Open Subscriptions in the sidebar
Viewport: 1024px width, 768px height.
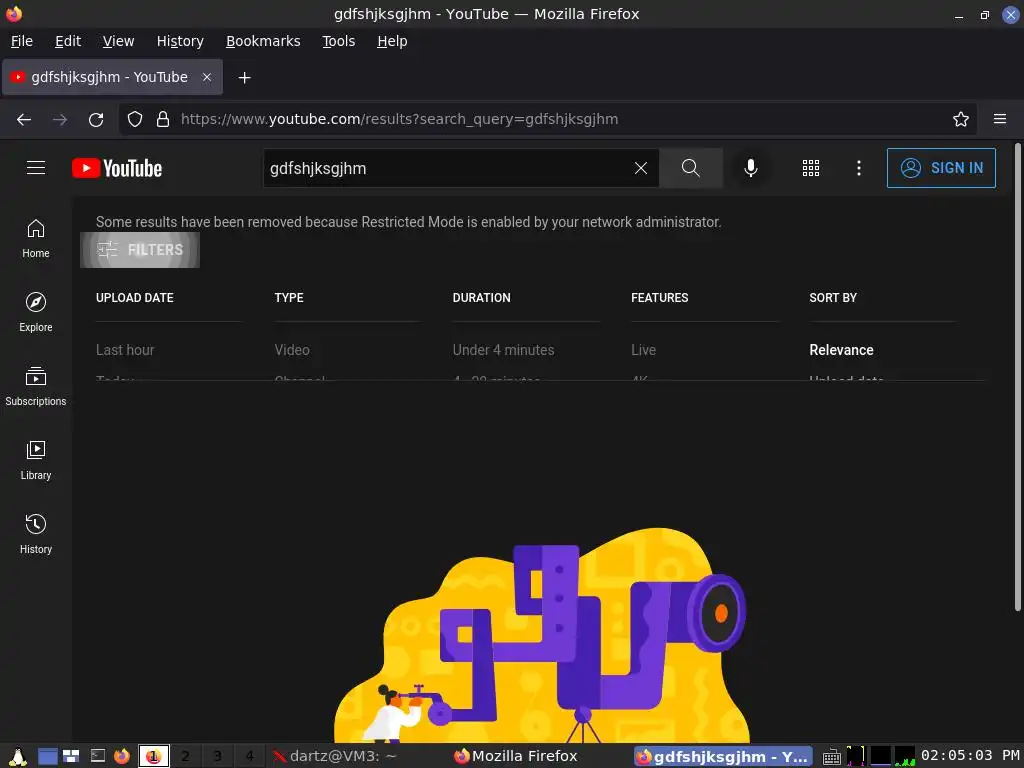[36, 387]
